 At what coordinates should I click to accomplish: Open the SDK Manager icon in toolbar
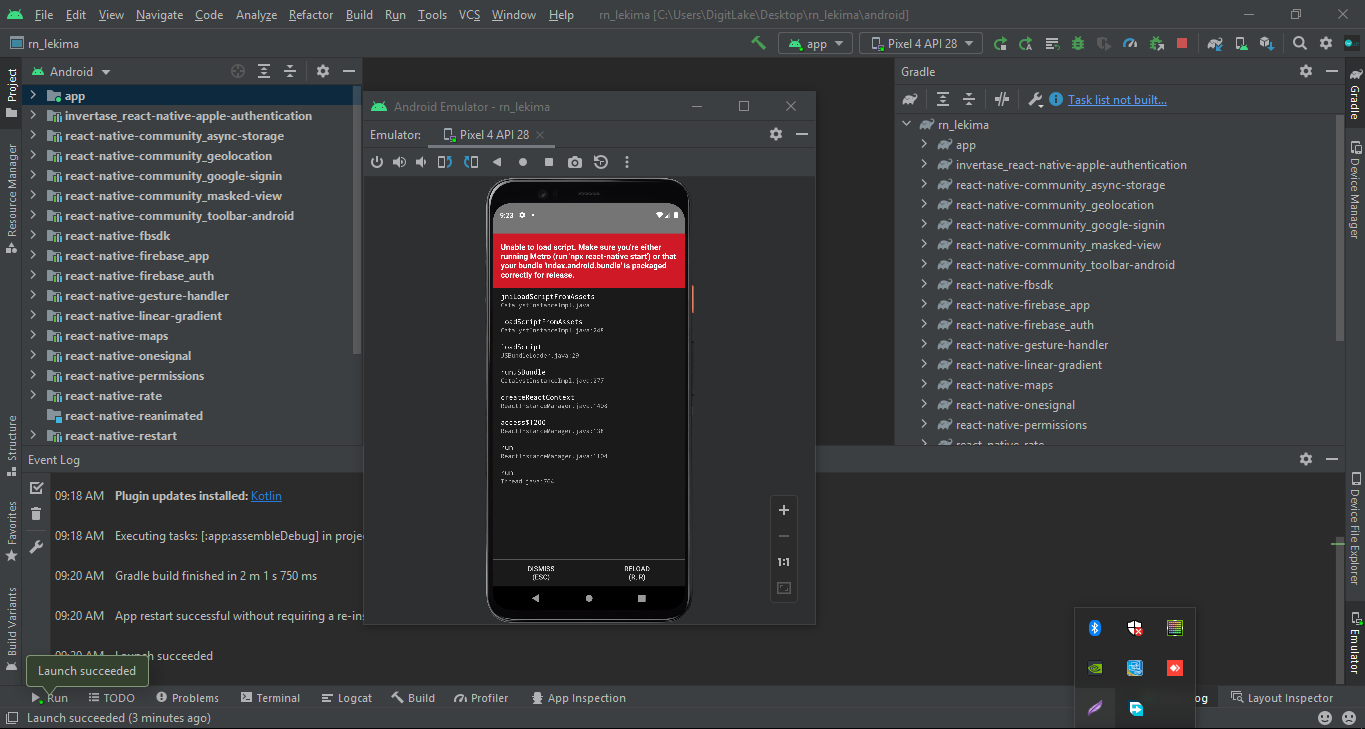1267,43
